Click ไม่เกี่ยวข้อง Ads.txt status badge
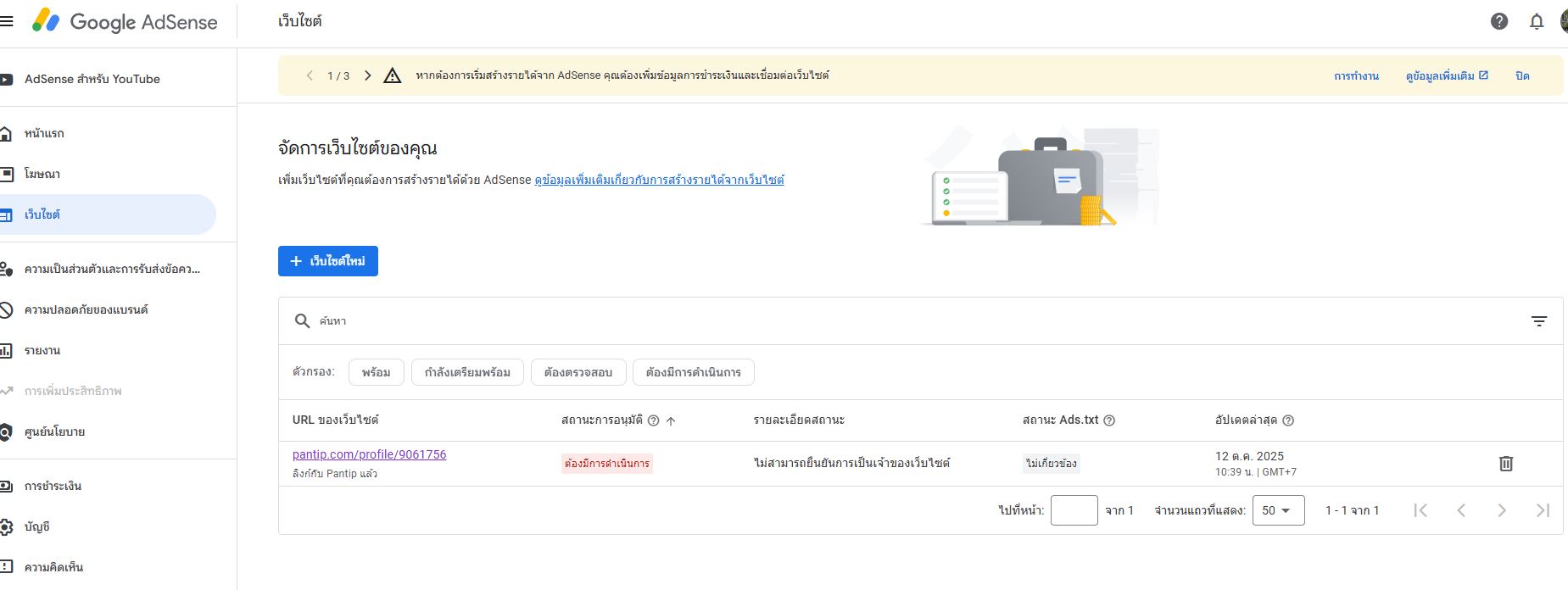1568x590 pixels. pos(1051,464)
